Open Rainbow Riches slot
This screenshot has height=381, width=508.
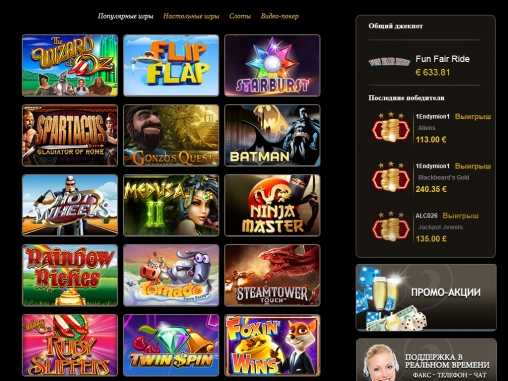(x=70, y=275)
